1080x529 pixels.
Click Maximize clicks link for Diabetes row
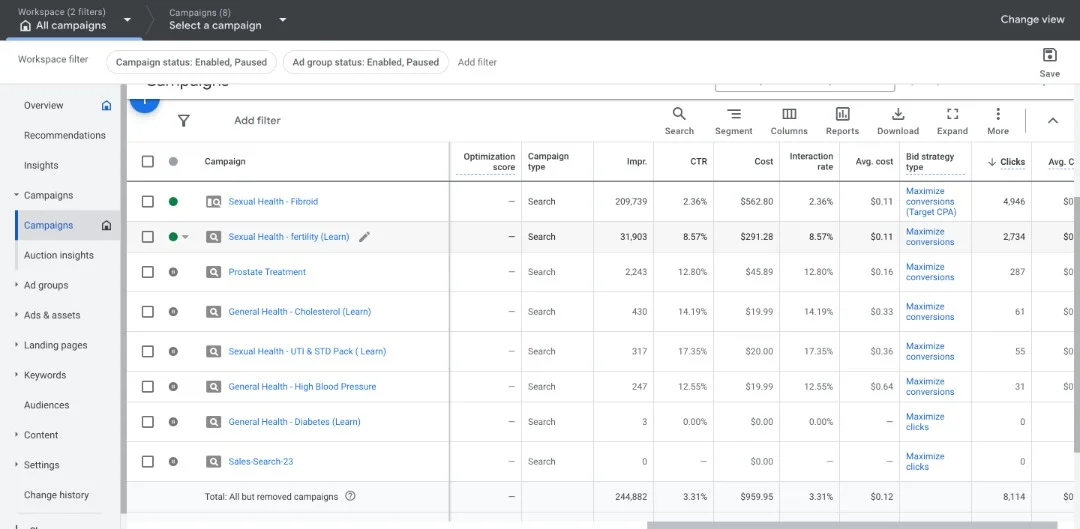coord(925,422)
